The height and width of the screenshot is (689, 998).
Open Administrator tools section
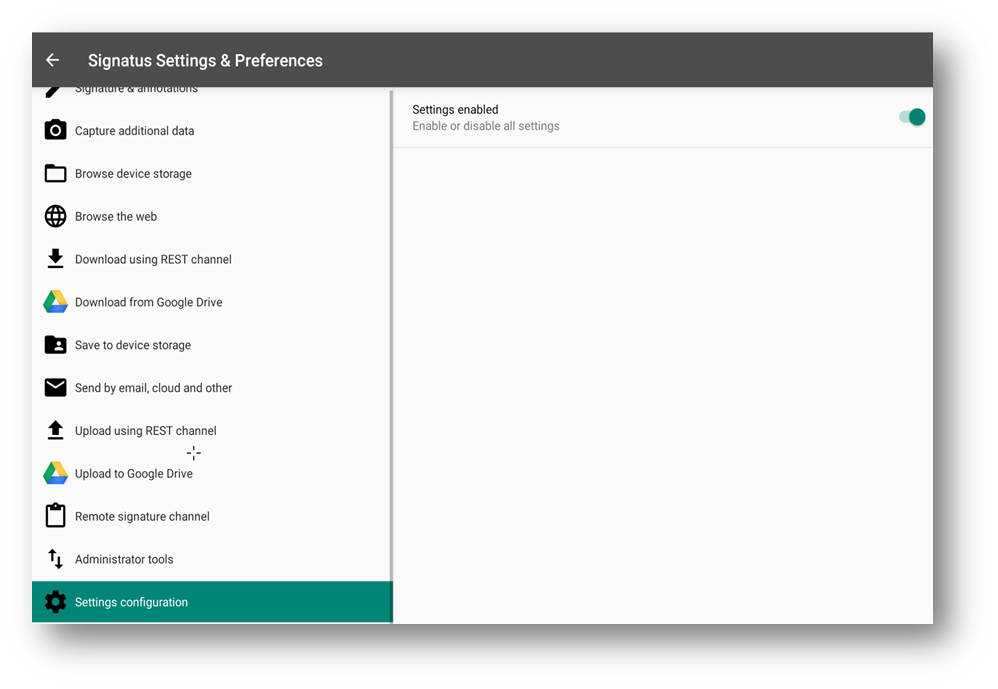click(124, 560)
